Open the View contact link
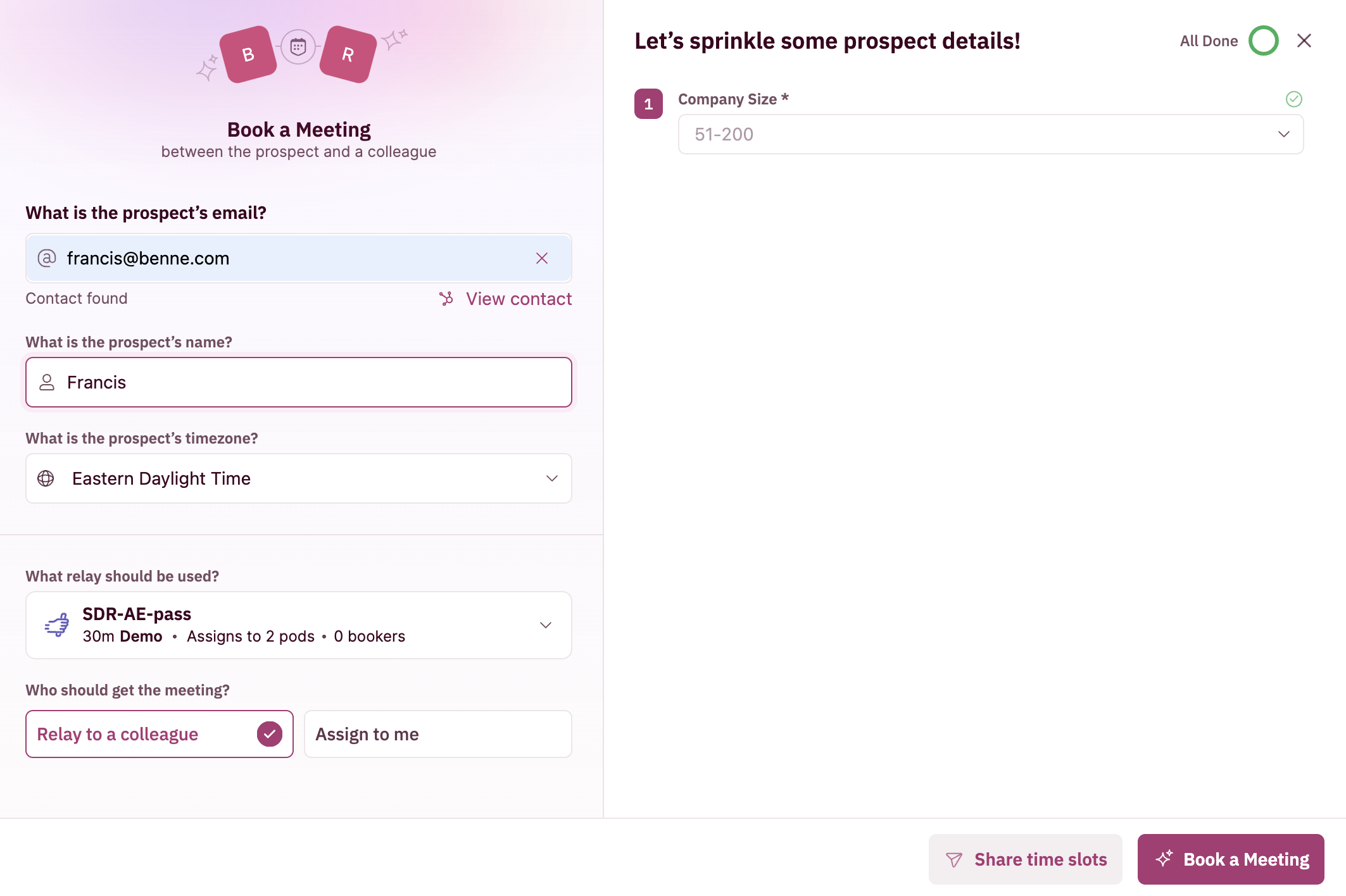This screenshot has width=1346, height=896. pos(519,299)
